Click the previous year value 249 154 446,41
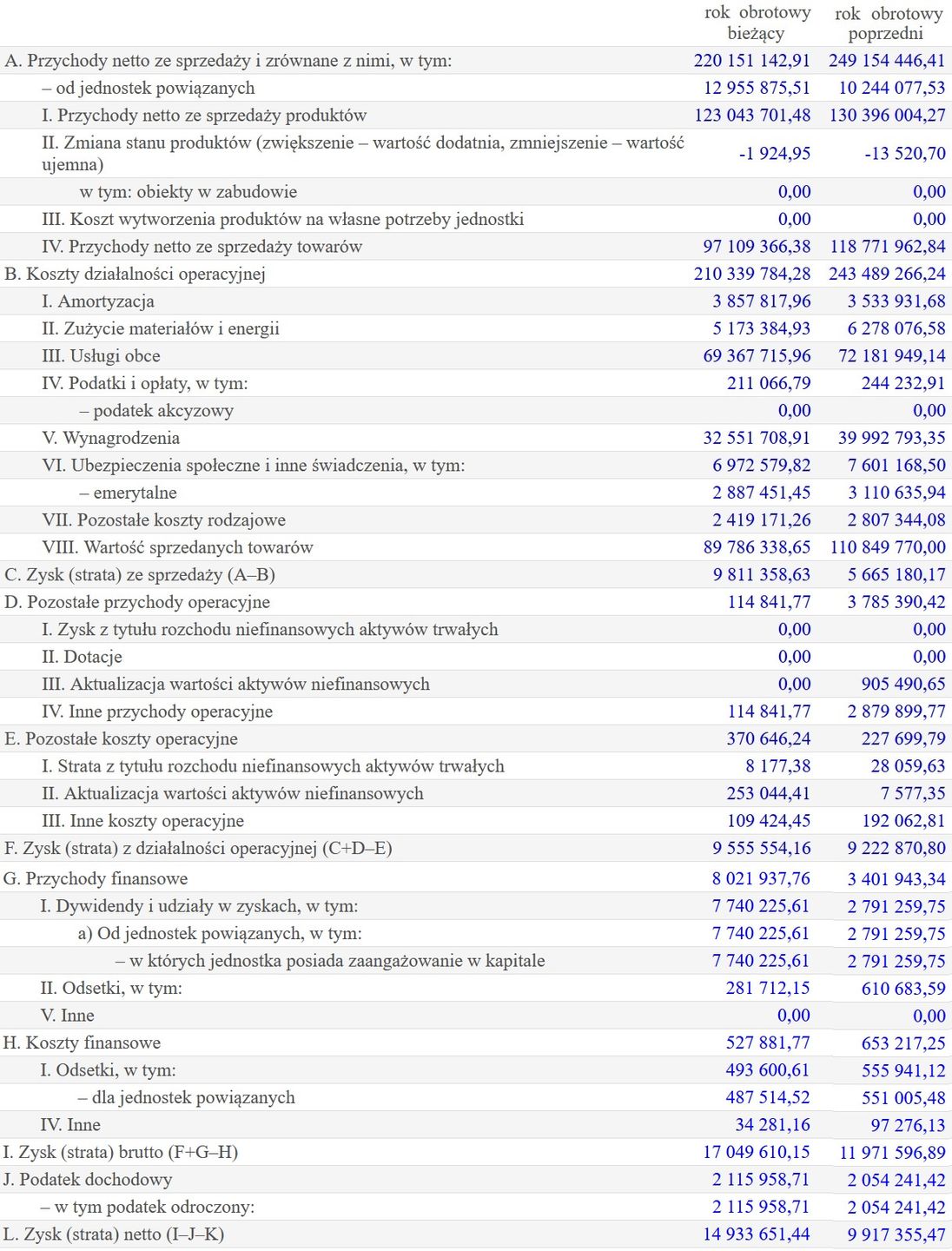Screen dimensions: 952x1251 (x=887, y=61)
